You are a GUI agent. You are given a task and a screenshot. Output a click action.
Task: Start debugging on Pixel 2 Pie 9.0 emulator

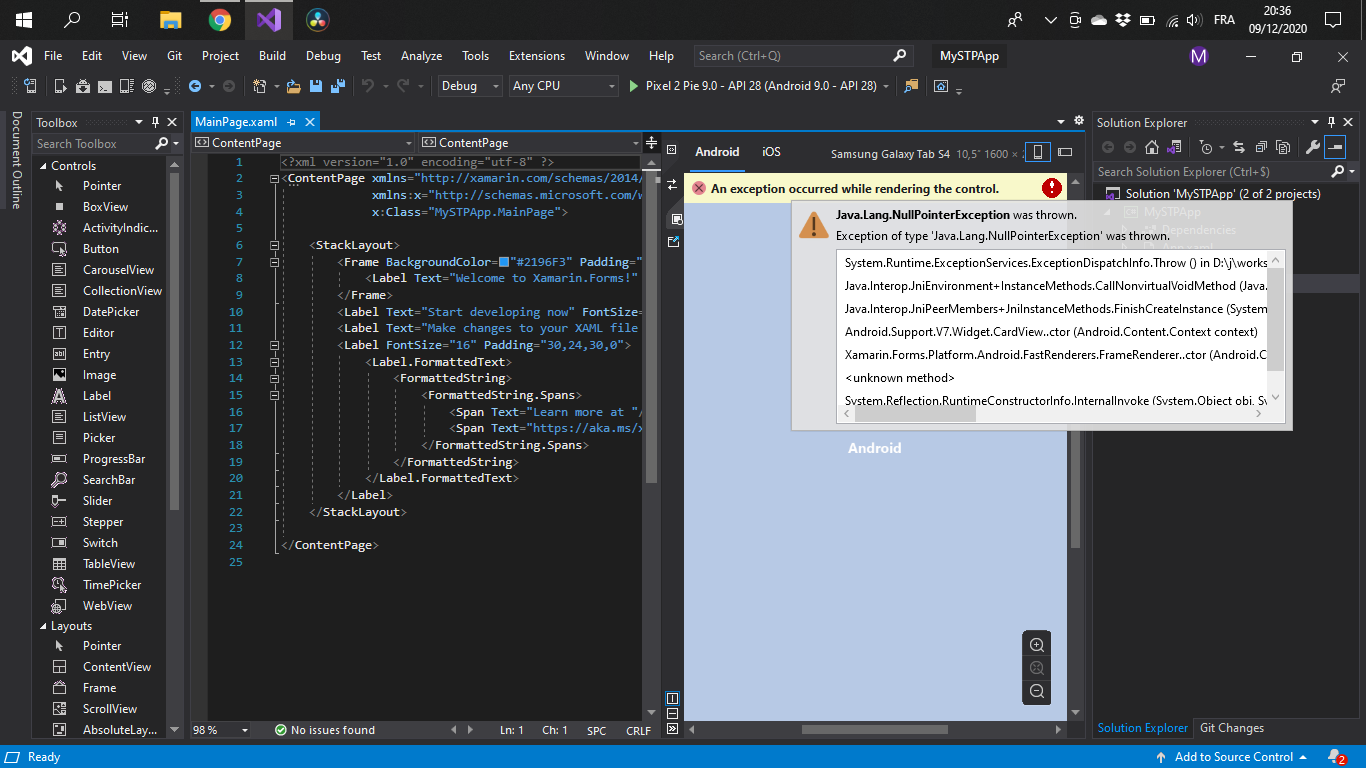pyautogui.click(x=635, y=86)
